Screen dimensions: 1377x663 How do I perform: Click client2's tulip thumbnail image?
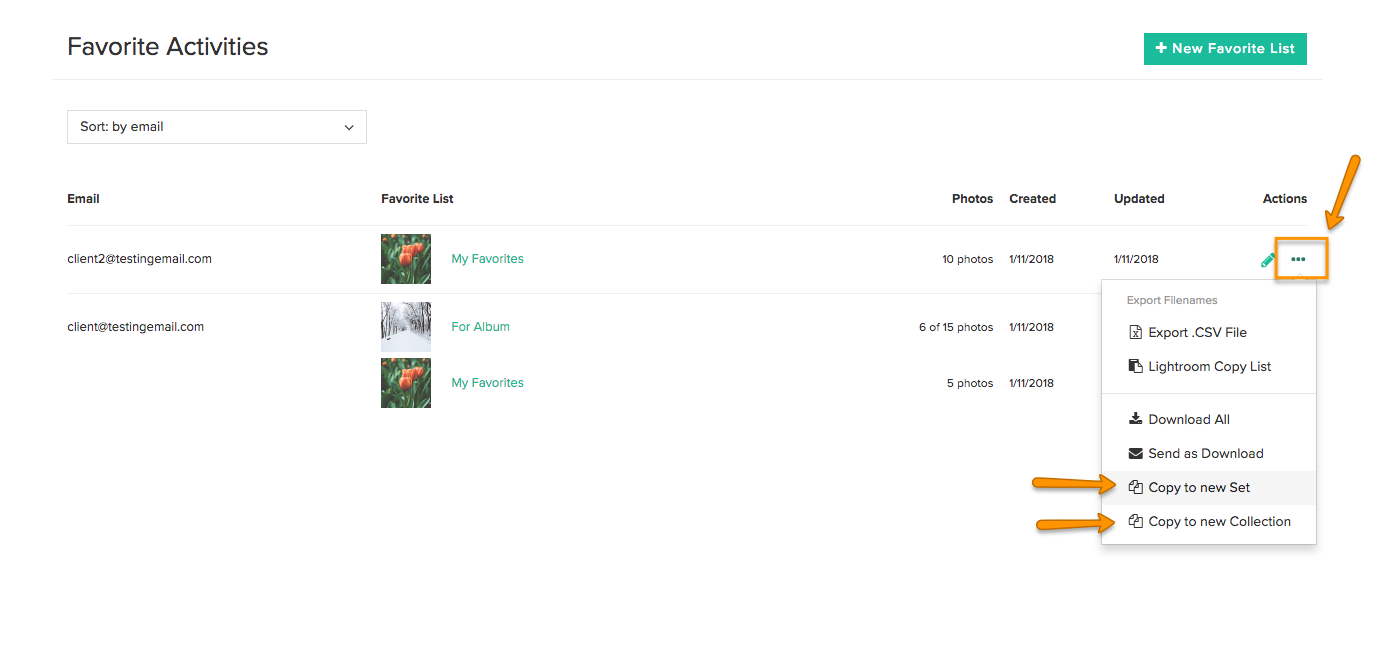(406, 259)
